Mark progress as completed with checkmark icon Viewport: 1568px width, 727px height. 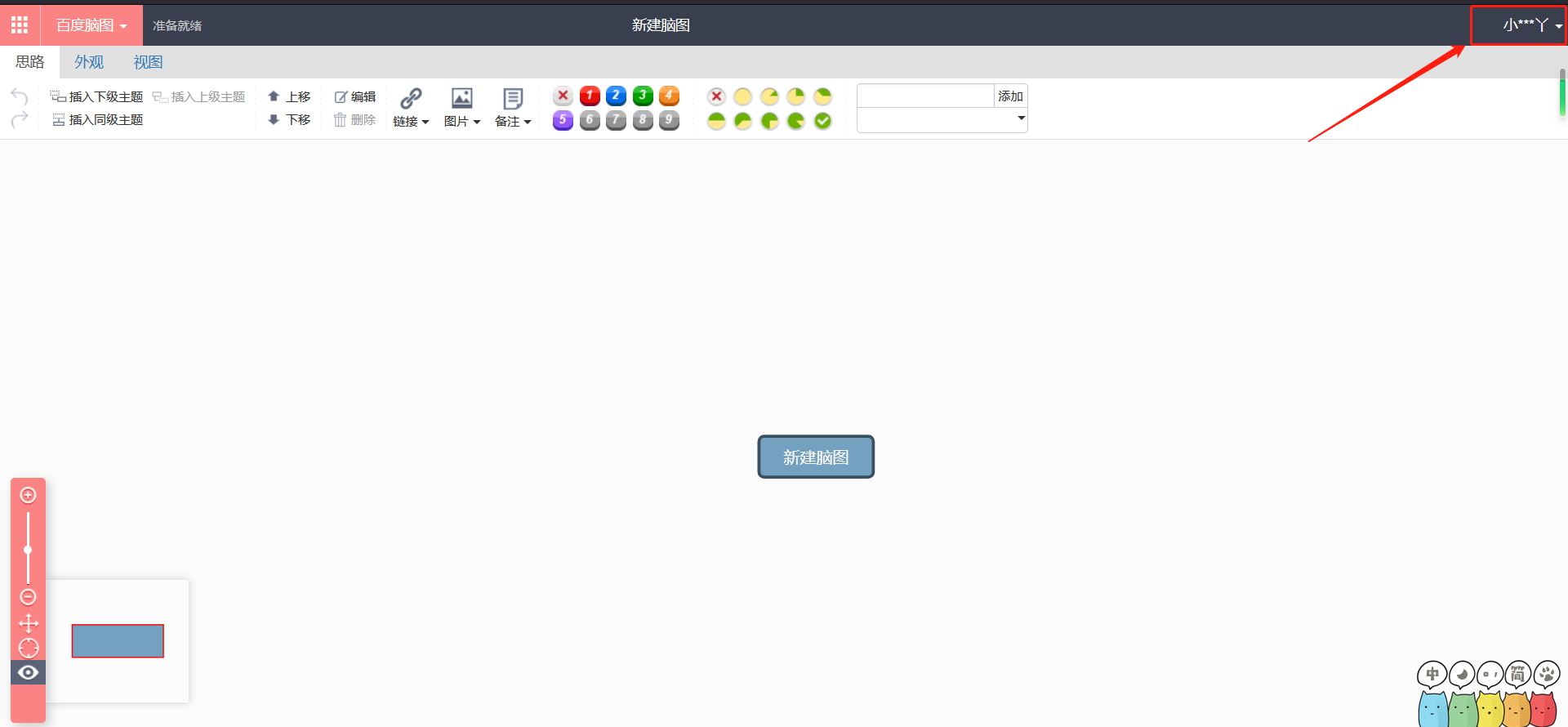(x=822, y=121)
